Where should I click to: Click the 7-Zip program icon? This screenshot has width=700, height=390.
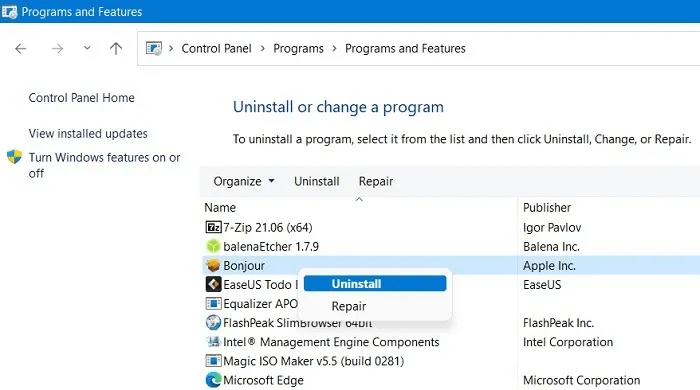click(213, 227)
